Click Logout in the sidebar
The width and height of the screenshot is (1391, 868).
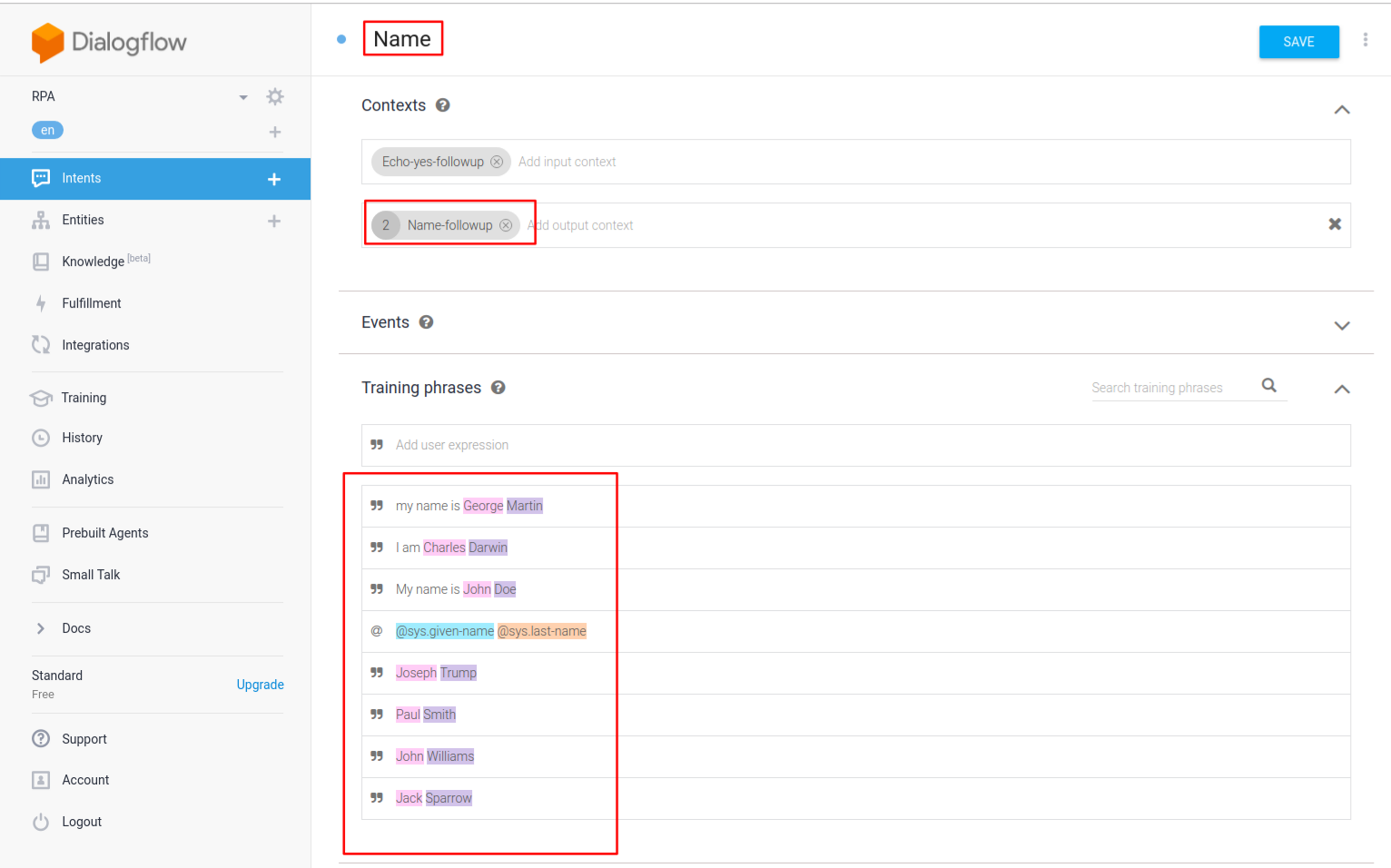coord(82,822)
